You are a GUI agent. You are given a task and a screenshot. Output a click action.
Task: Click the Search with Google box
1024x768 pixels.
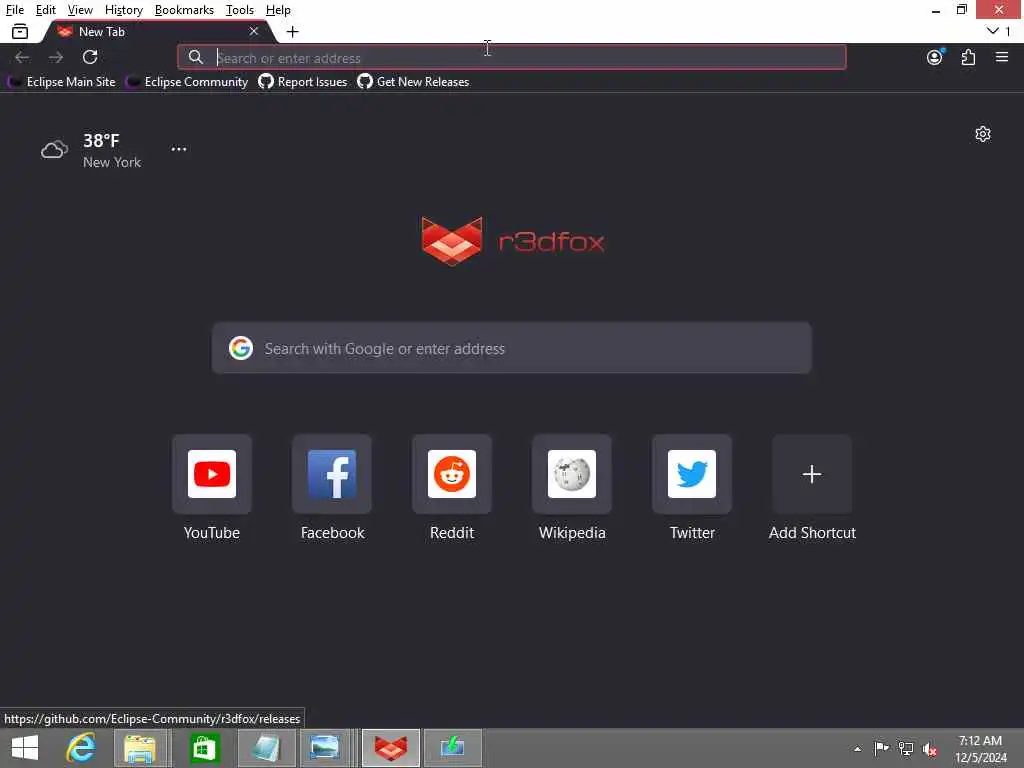(512, 348)
